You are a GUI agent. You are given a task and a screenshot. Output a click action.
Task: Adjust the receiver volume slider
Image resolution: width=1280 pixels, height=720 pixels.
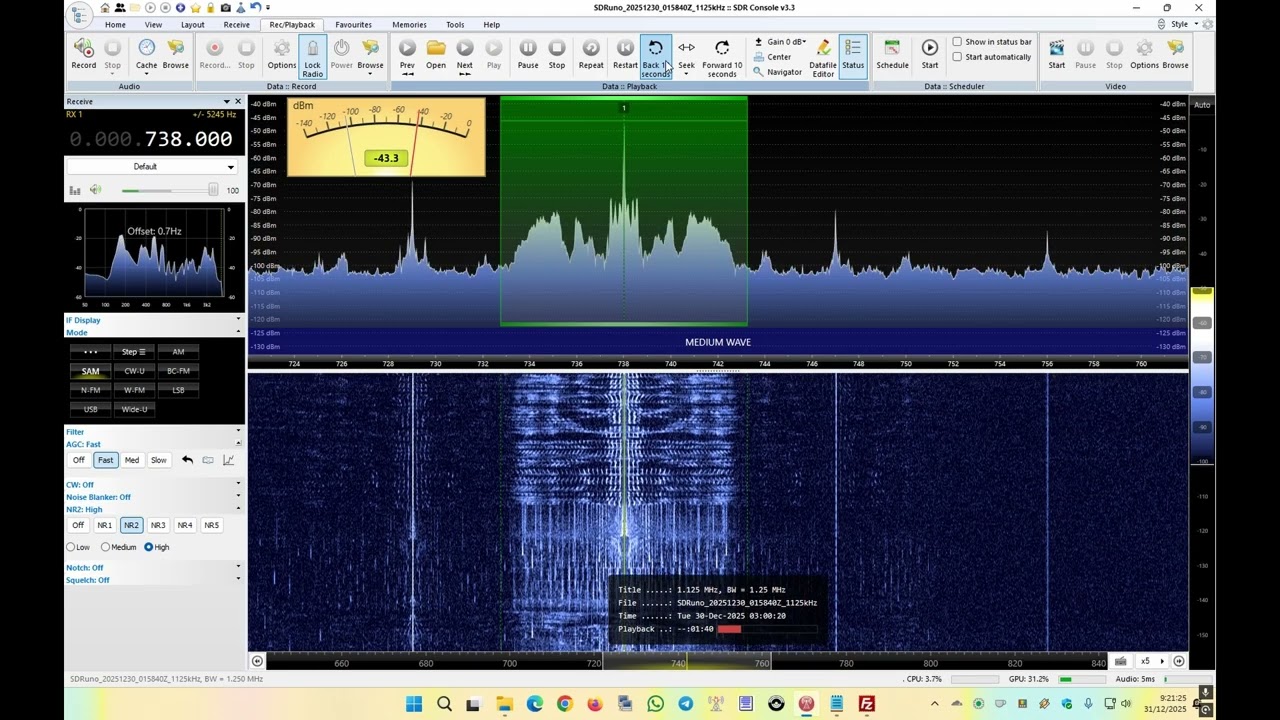(170, 190)
